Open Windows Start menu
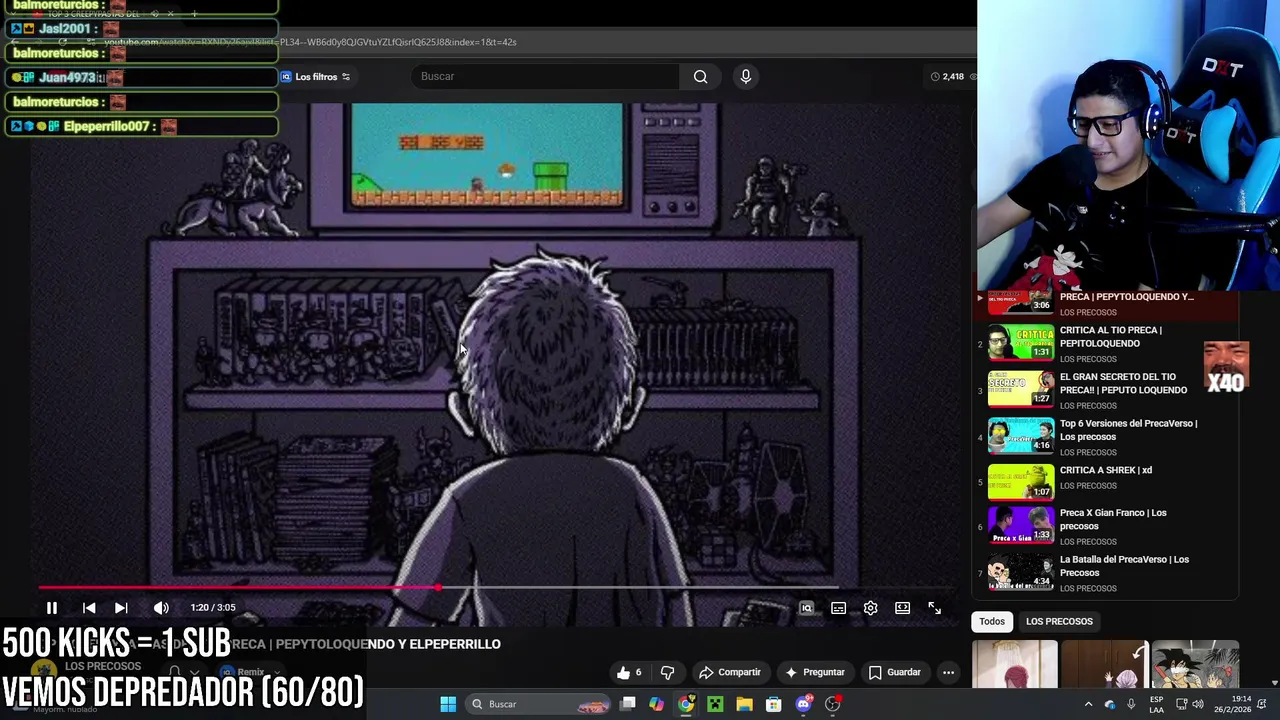 pos(448,704)
